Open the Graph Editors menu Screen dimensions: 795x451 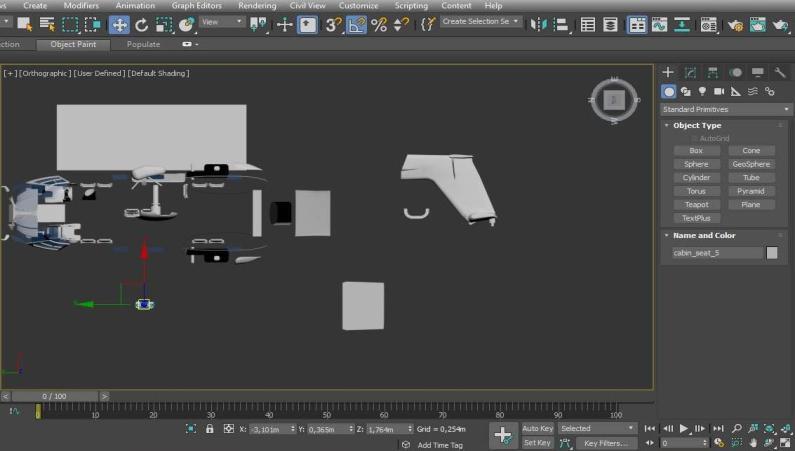click(x=197, y=6)
